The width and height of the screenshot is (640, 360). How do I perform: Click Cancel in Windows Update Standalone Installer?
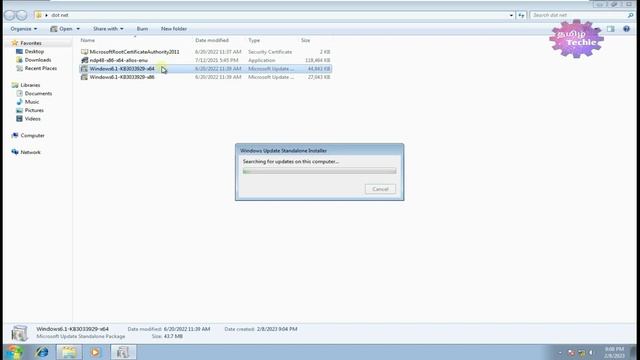380,189
